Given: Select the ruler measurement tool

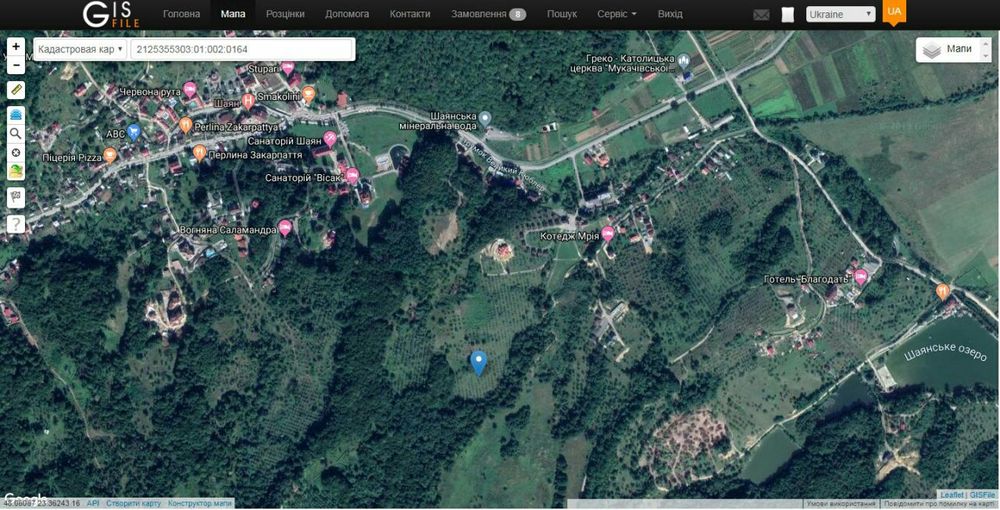Looking at the screenshot, I should (16, 91).
